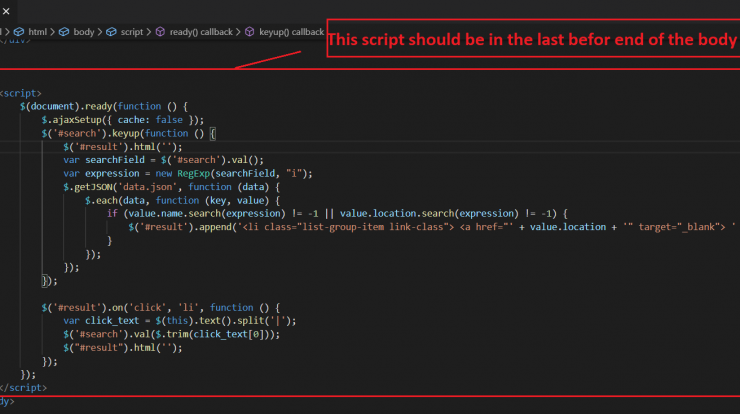740x414 pixels.
Task: Click the $.each(data, function line
Action: tap(183, 201)
